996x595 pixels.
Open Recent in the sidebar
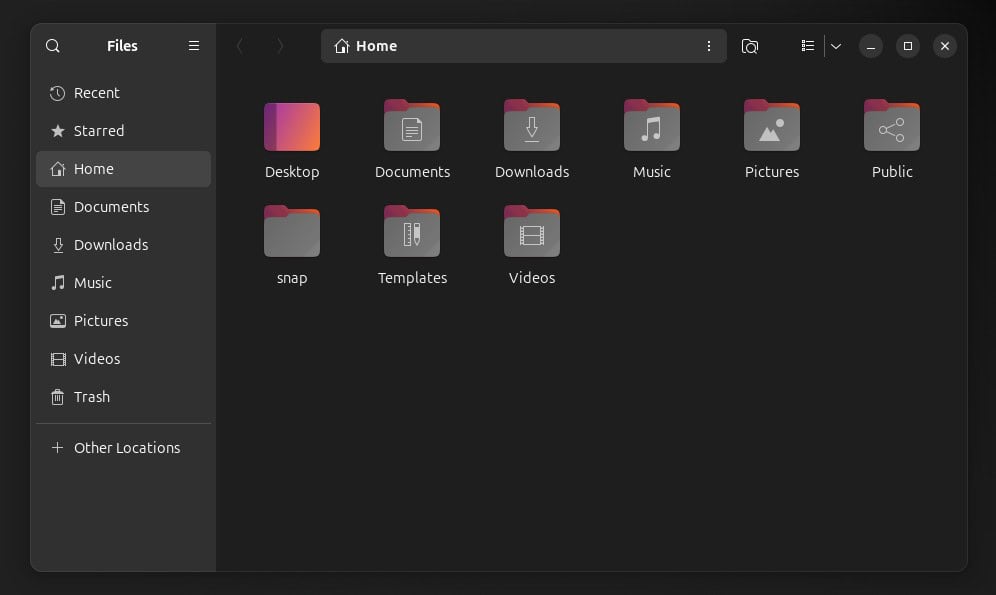click(123, 93)
